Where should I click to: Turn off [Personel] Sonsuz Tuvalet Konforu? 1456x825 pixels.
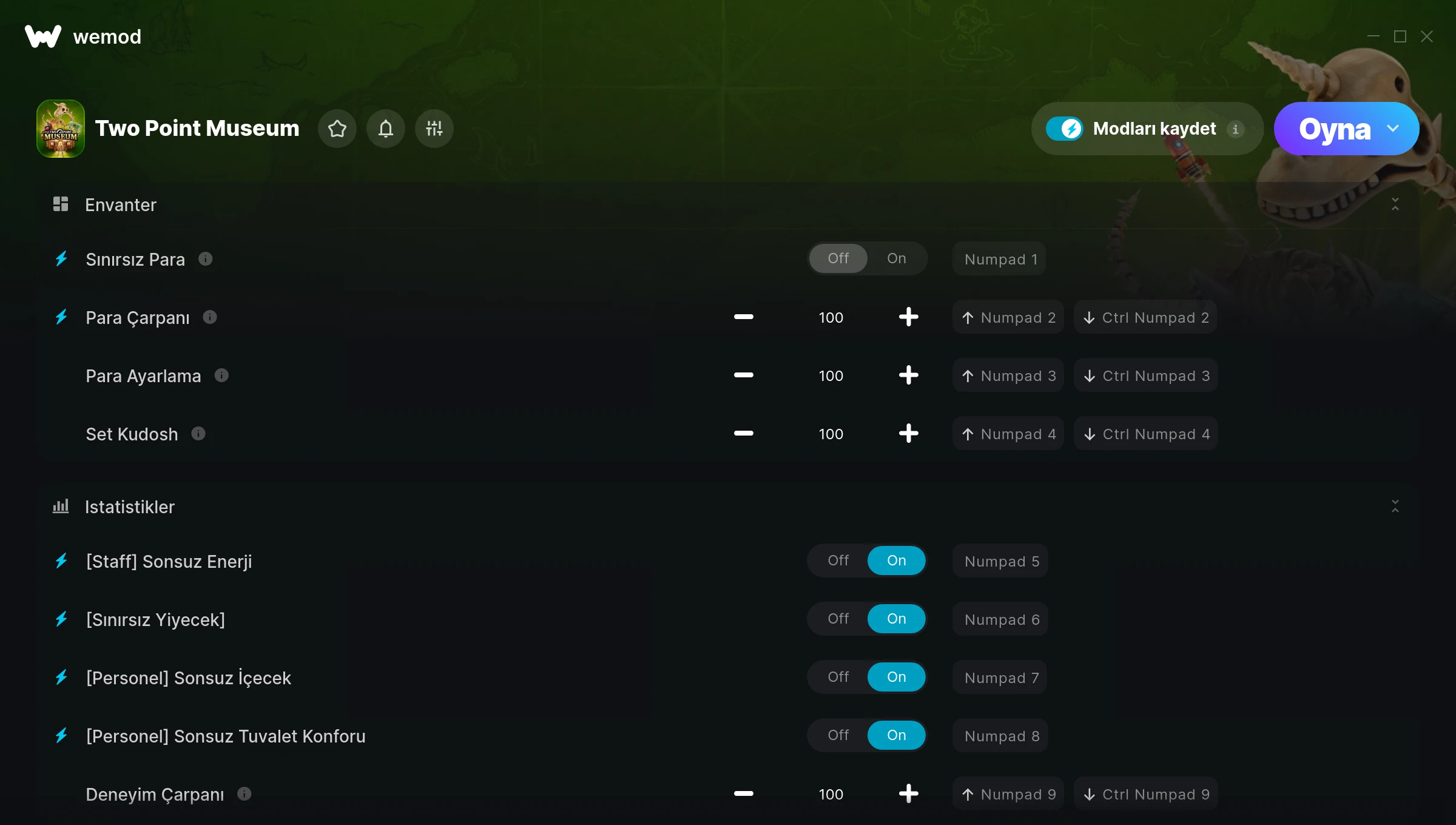pyautogui.click(x=838, y=735)
